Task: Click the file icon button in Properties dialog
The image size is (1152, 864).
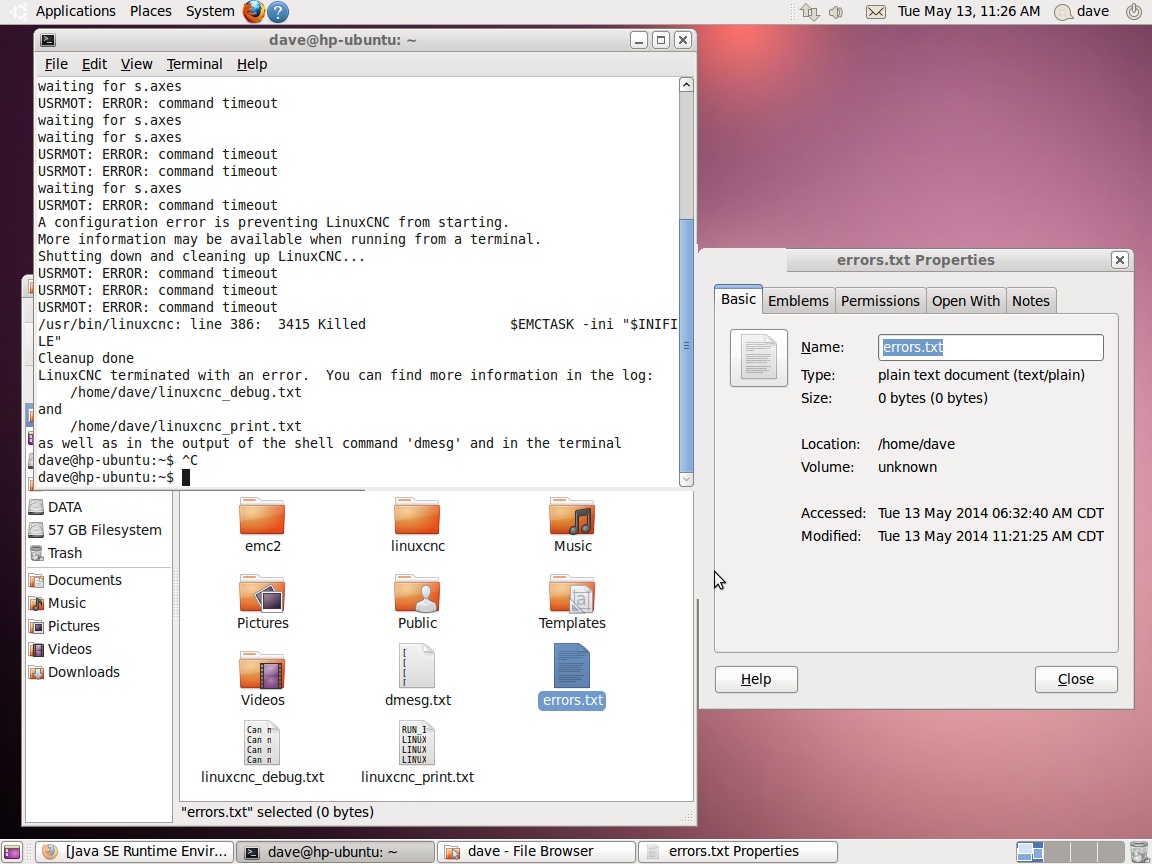Action: tap(759, 358)
